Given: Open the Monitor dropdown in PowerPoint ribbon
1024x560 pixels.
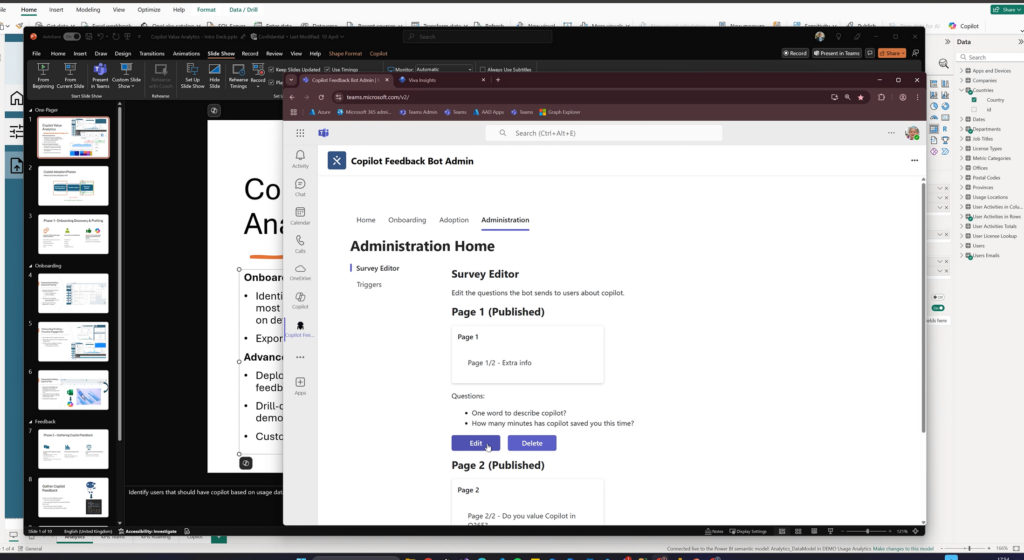Looking at the screenshot, I should (x=443, y=69).
